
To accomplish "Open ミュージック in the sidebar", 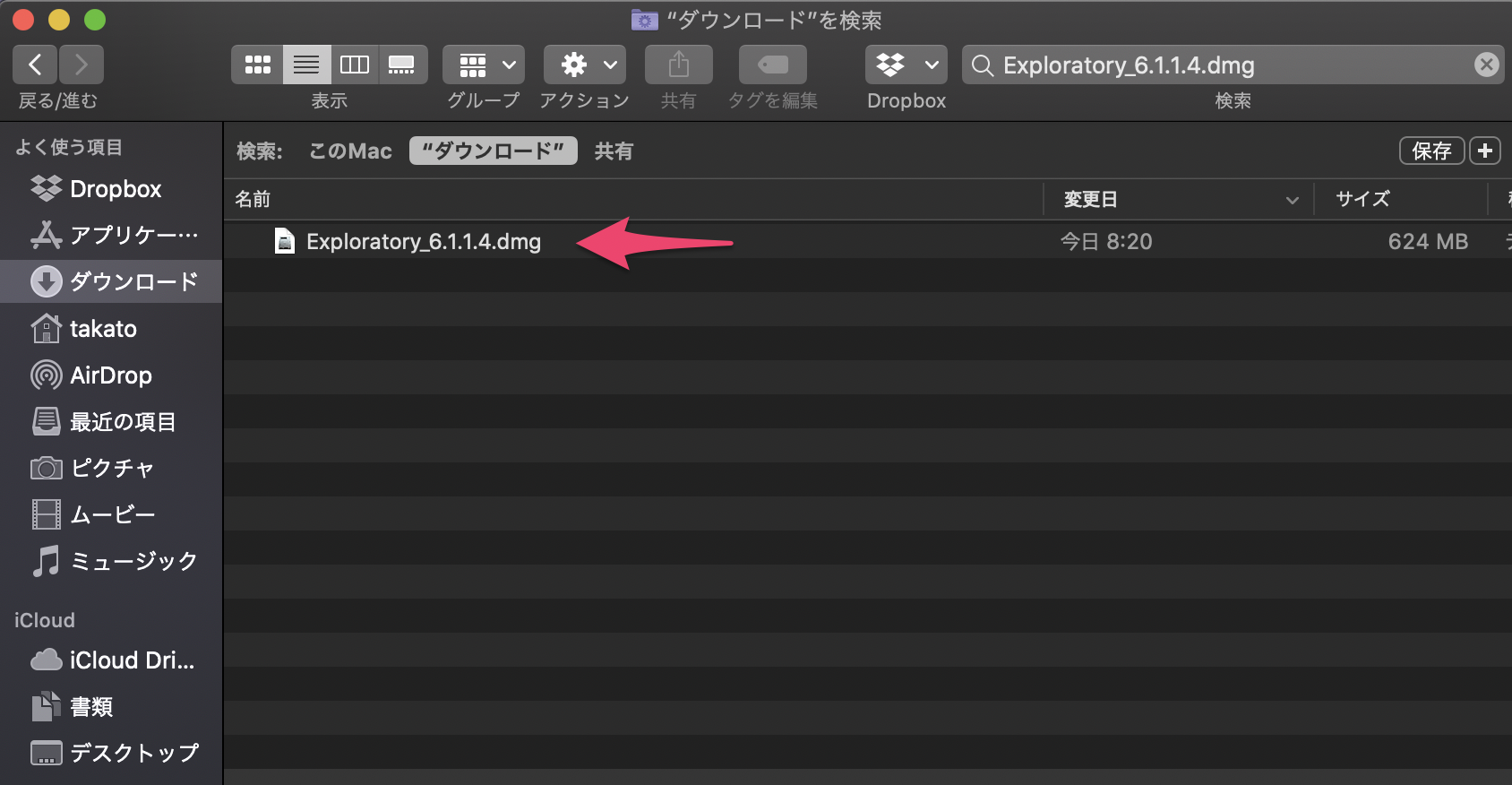I will coord(111,561).
